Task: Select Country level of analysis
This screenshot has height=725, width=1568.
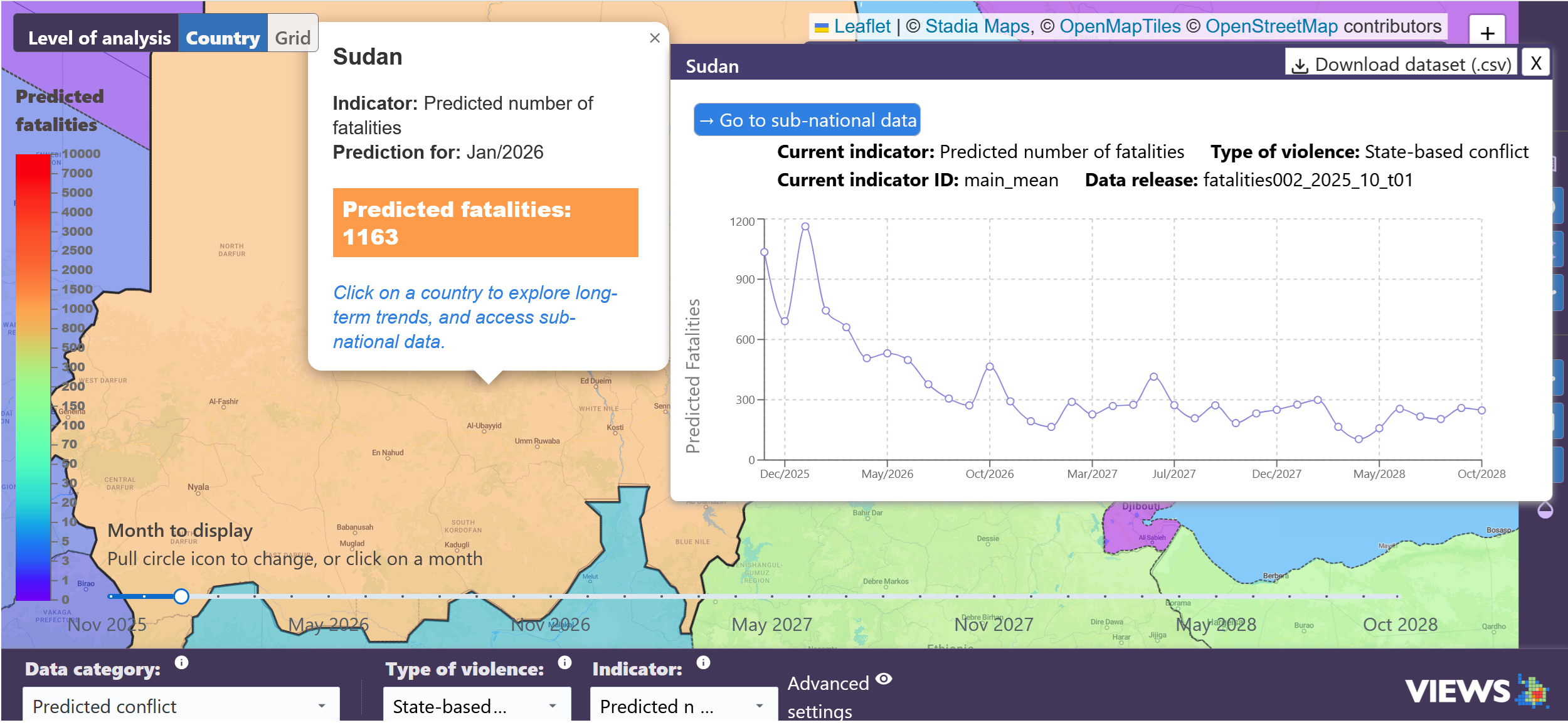Action: pyautogui.click(x=223, y=38)
